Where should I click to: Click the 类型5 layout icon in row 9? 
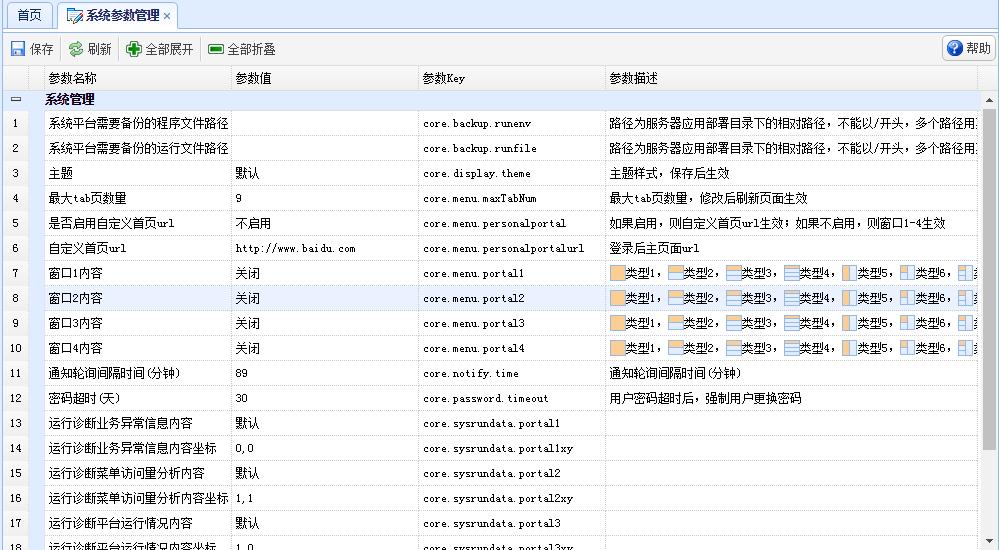point(849,323)
